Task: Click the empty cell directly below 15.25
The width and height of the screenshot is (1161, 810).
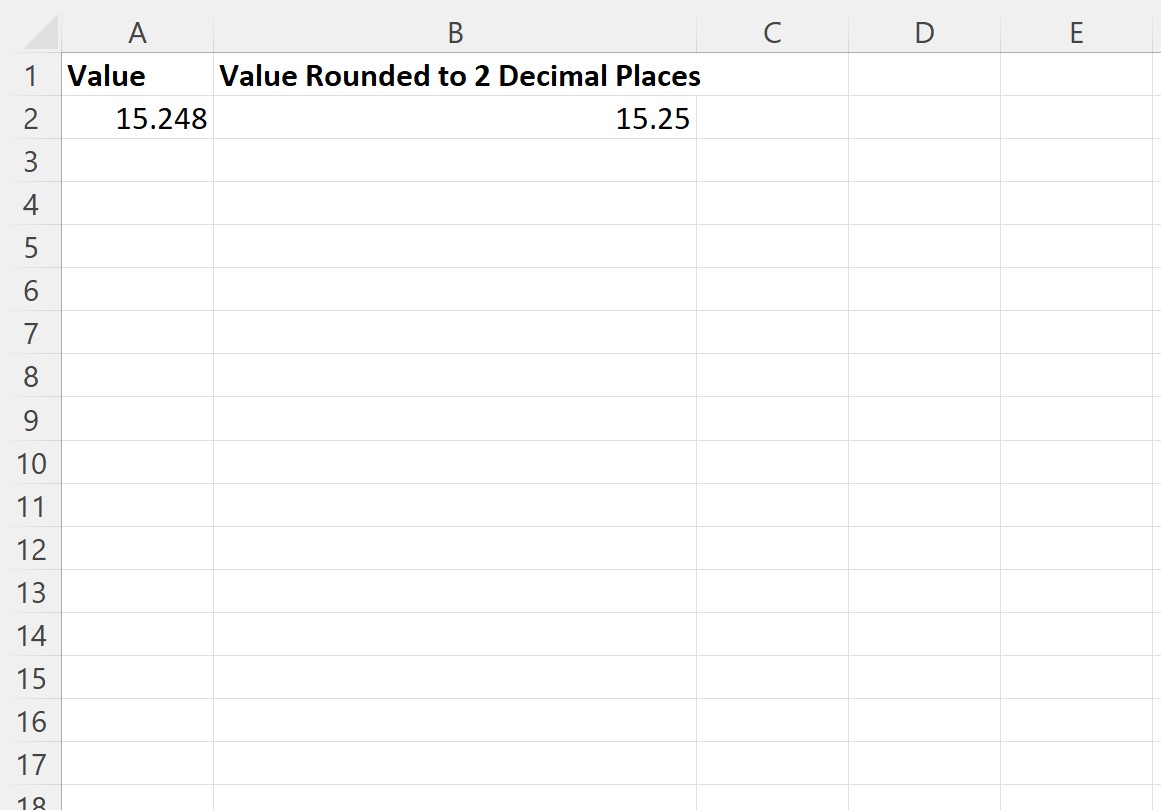Action: pyautogui.click(x=455, y=161)
